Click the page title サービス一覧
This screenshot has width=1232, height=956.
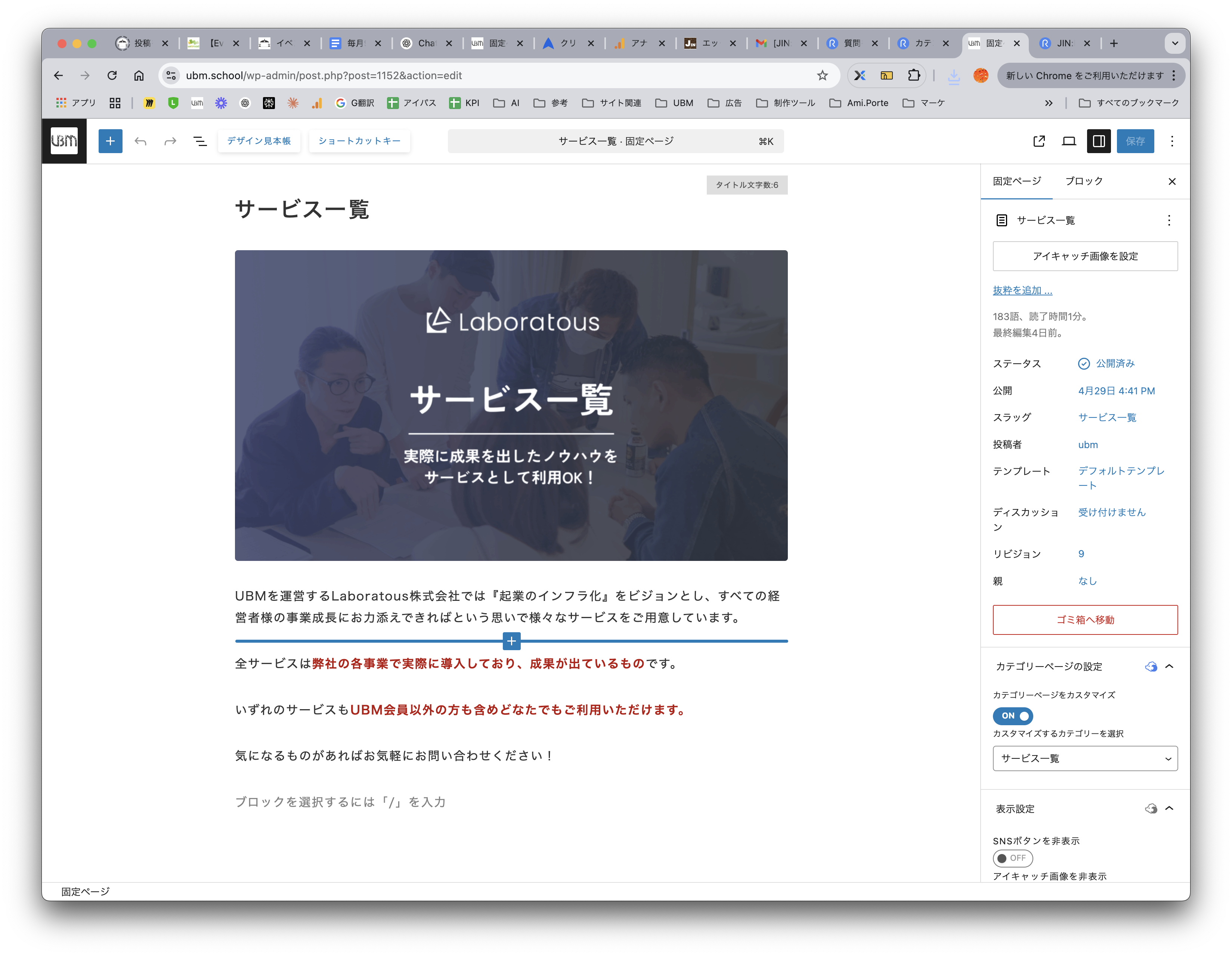302,210
